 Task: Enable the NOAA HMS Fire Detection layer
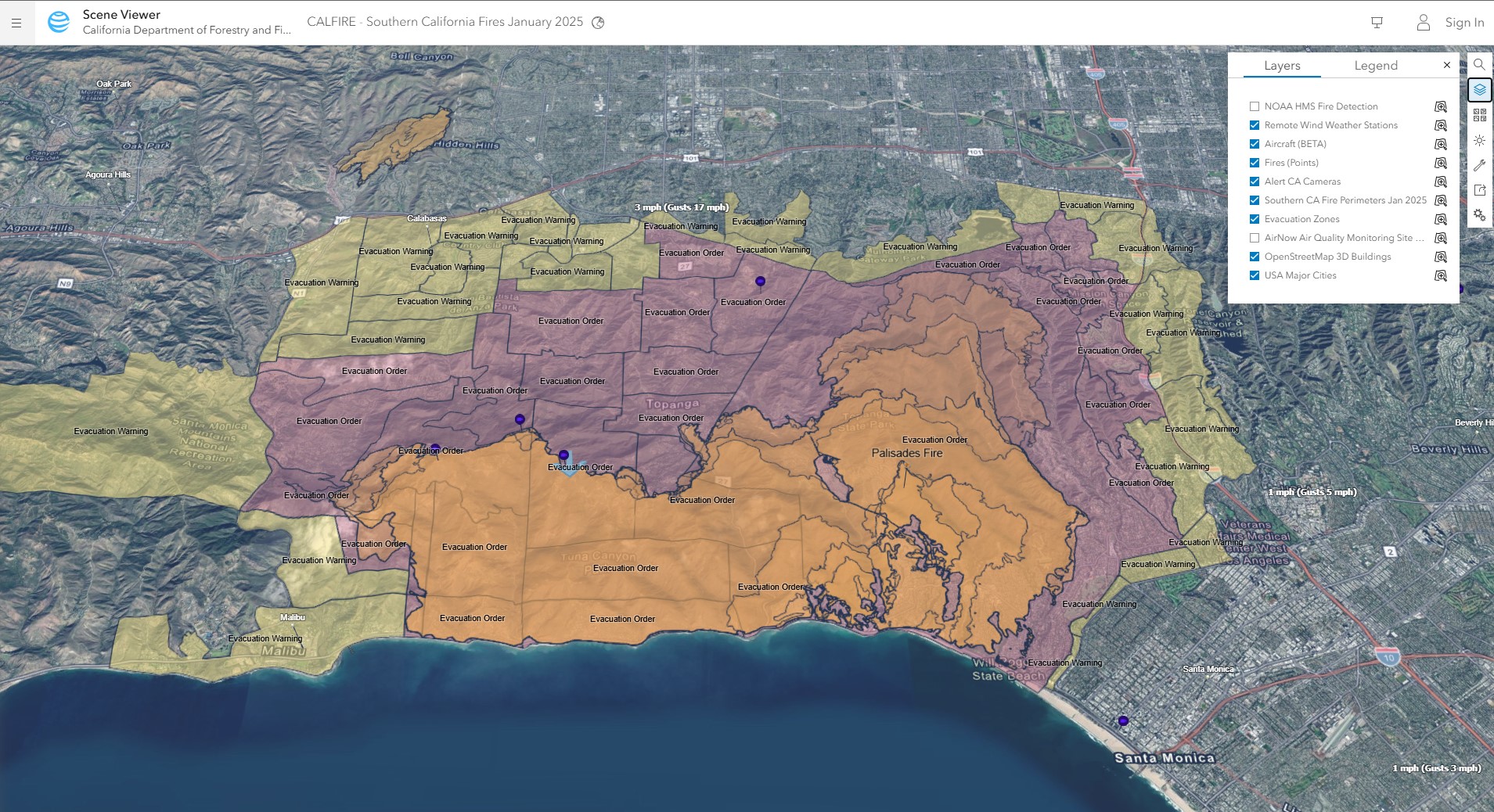pos(1255,106)
